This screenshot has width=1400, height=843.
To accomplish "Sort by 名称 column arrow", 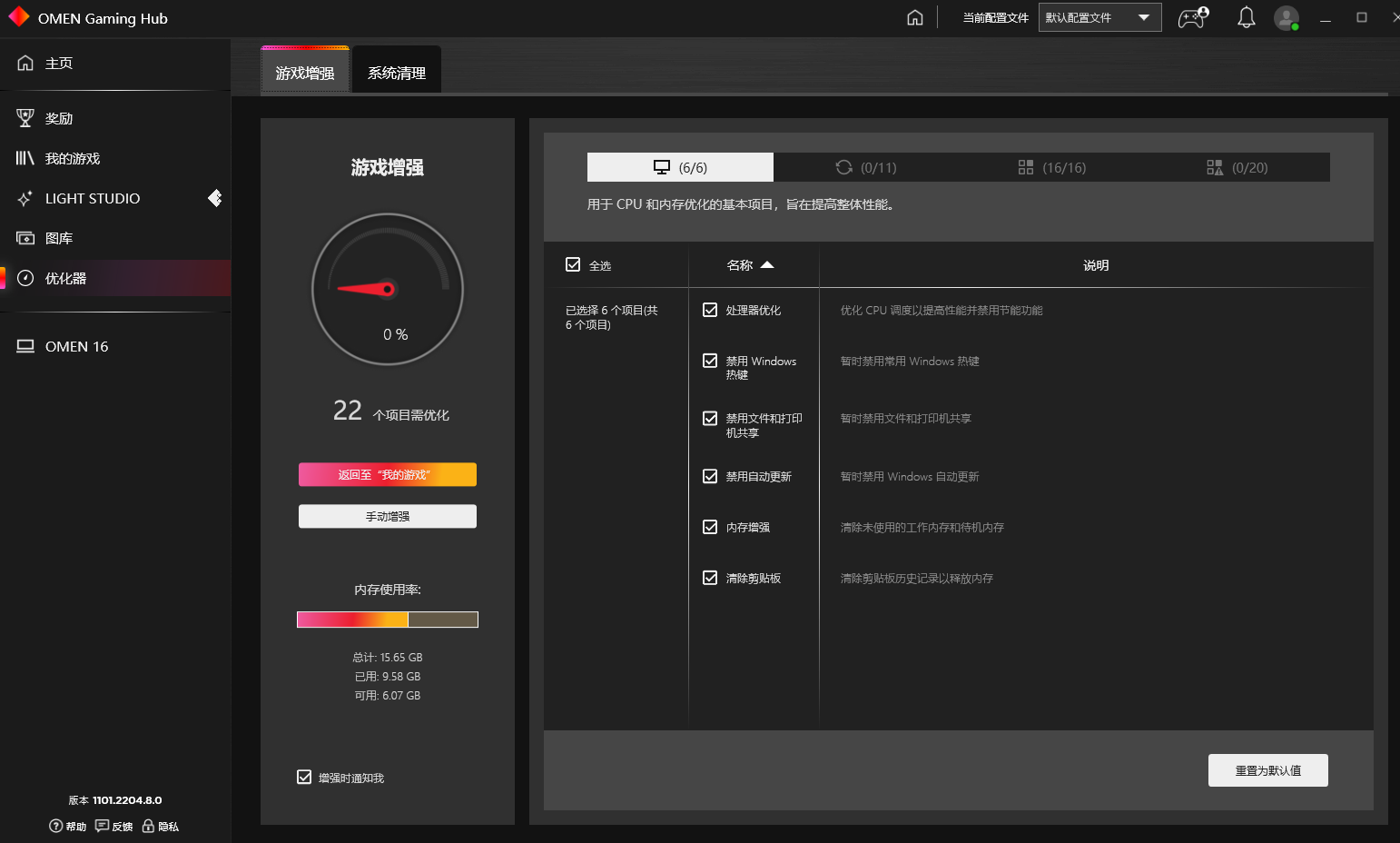I will tap(767, 265).
